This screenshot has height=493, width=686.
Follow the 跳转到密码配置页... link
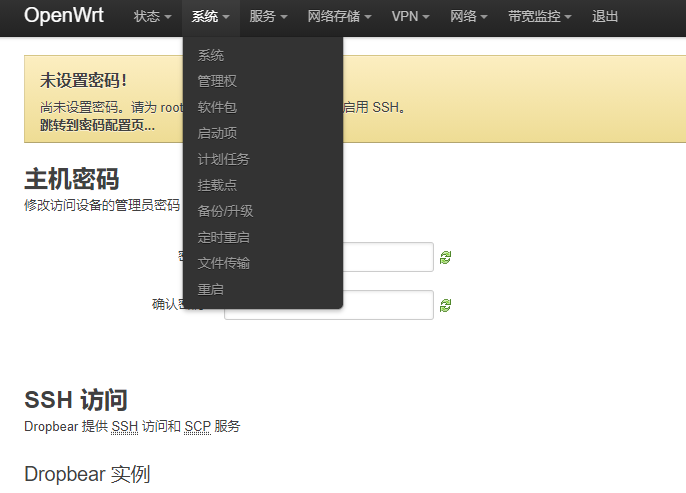(97, 125)
